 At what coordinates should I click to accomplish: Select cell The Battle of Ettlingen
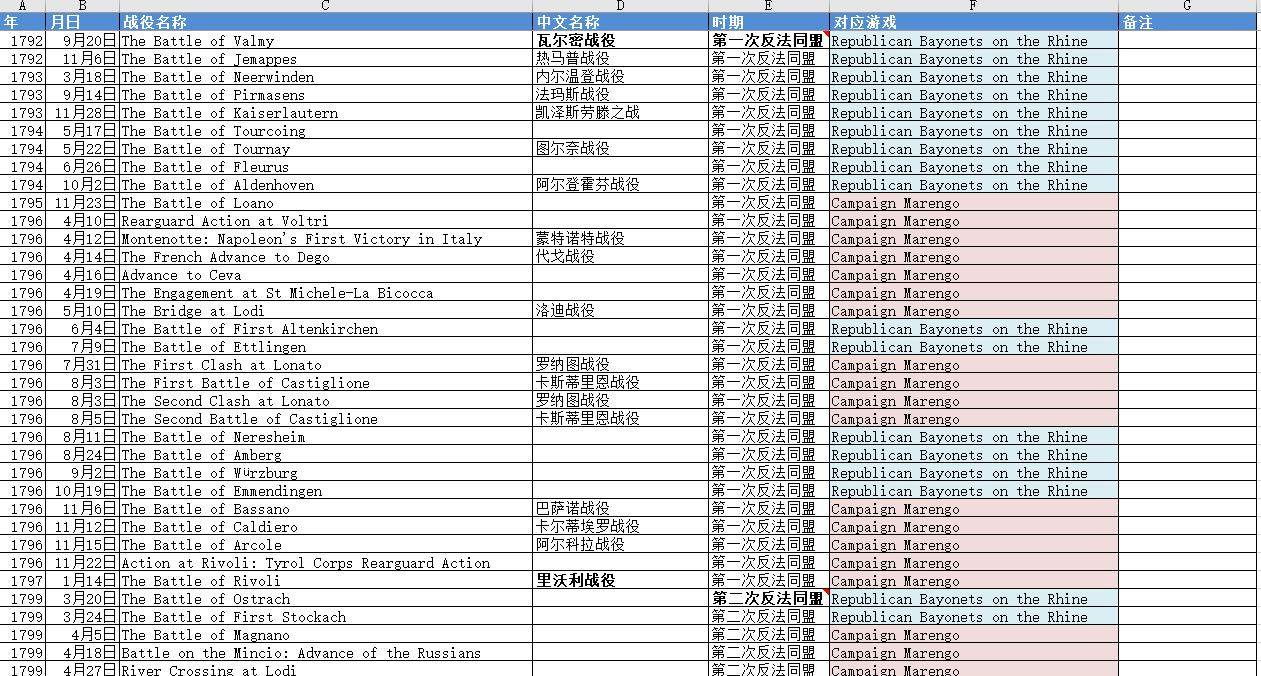tap(325, 347)
